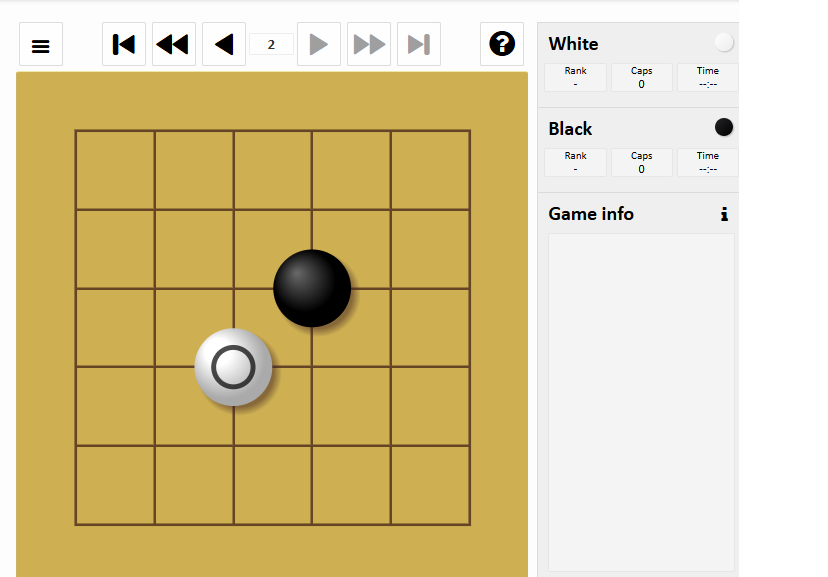Jump to first move
828x577 pixels.
pyautogui.click(x=124, y=44)
